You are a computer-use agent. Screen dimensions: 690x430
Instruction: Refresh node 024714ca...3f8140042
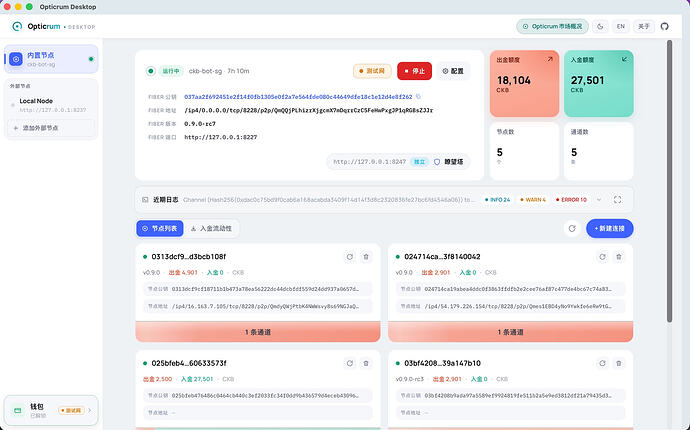click(602, 257)
